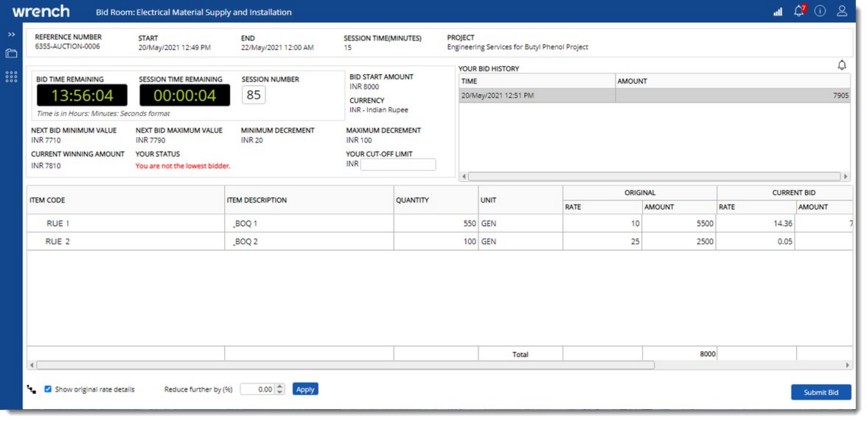Click the hierarchy icon beside the checkbox
The height and width of the screenshot is (421, 867).
click(32, 389)
